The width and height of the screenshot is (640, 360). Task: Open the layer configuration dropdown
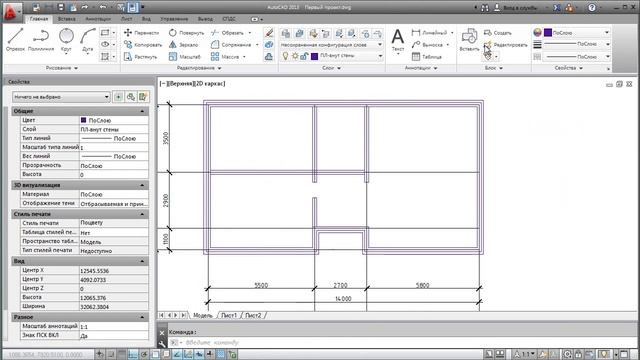tap(331, 44)
